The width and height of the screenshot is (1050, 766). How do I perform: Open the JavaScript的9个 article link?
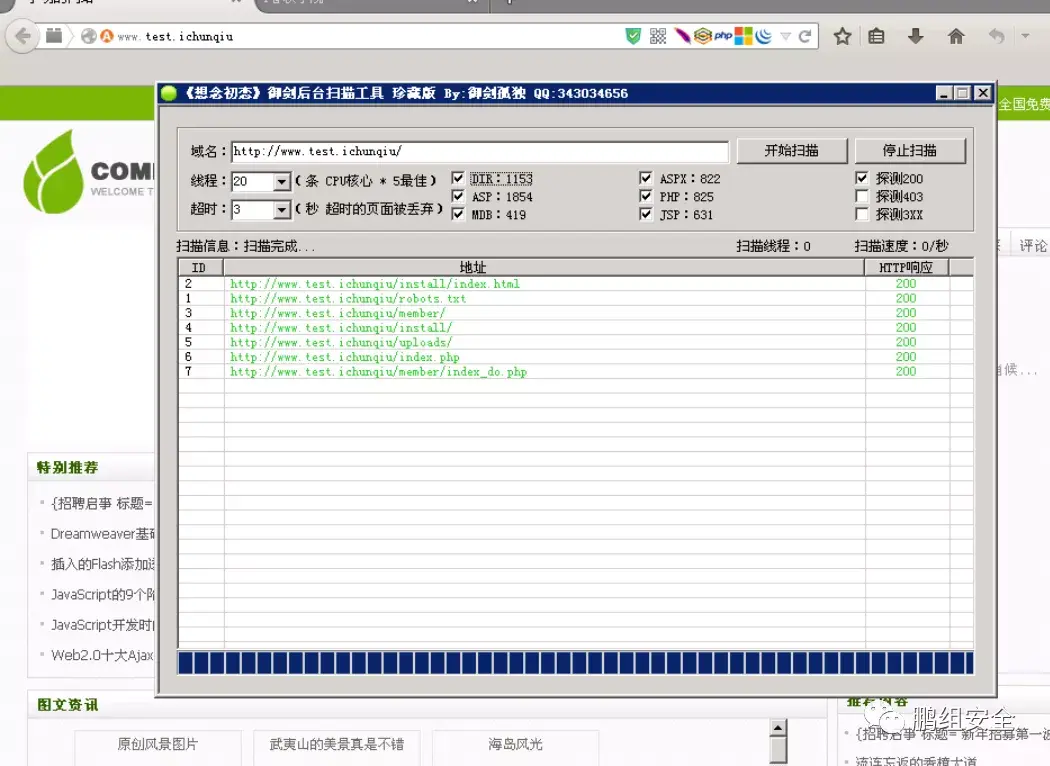tap(103, 595)
